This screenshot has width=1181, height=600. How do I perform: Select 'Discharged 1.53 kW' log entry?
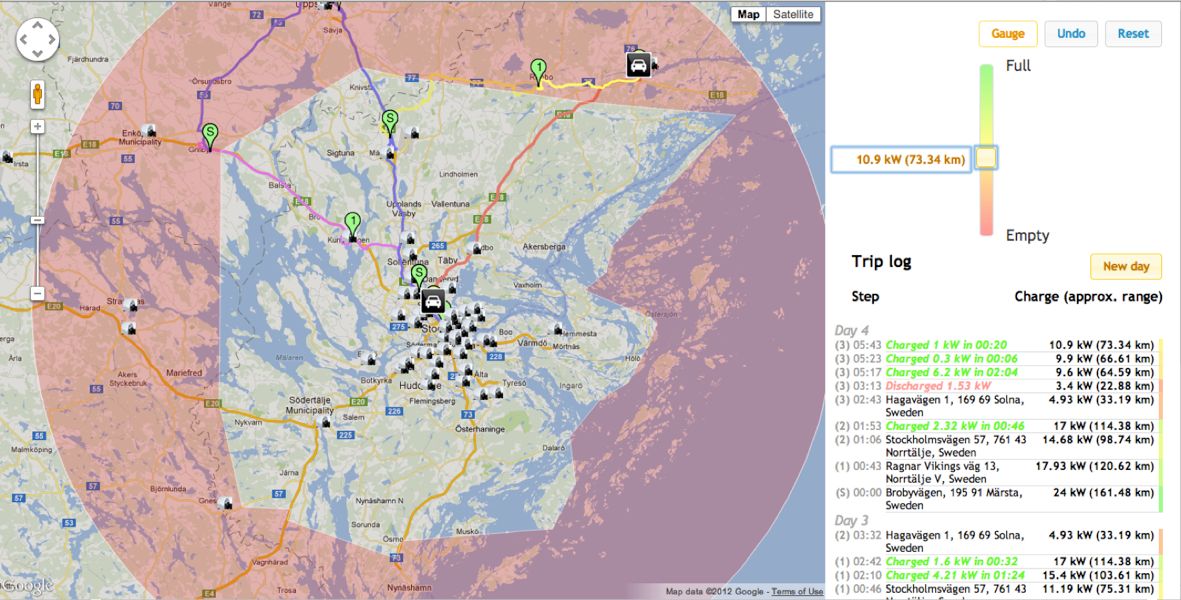point(938,385)
